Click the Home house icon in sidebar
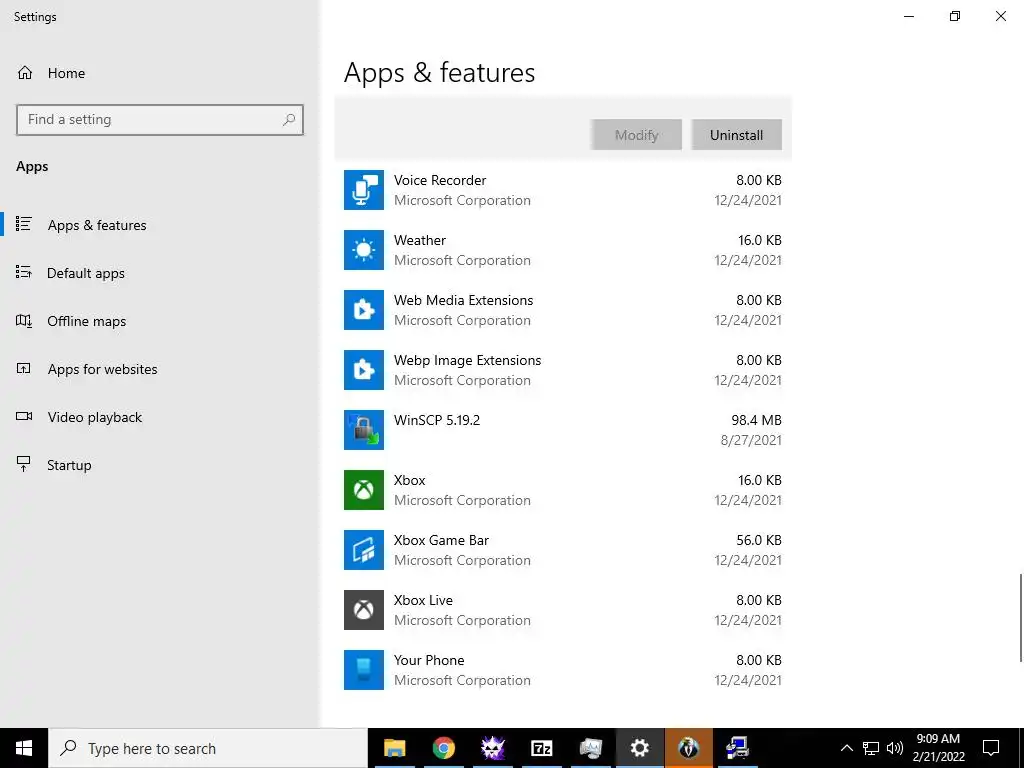This screenshot has width=1024, height=768. click(x=25, y=72)
